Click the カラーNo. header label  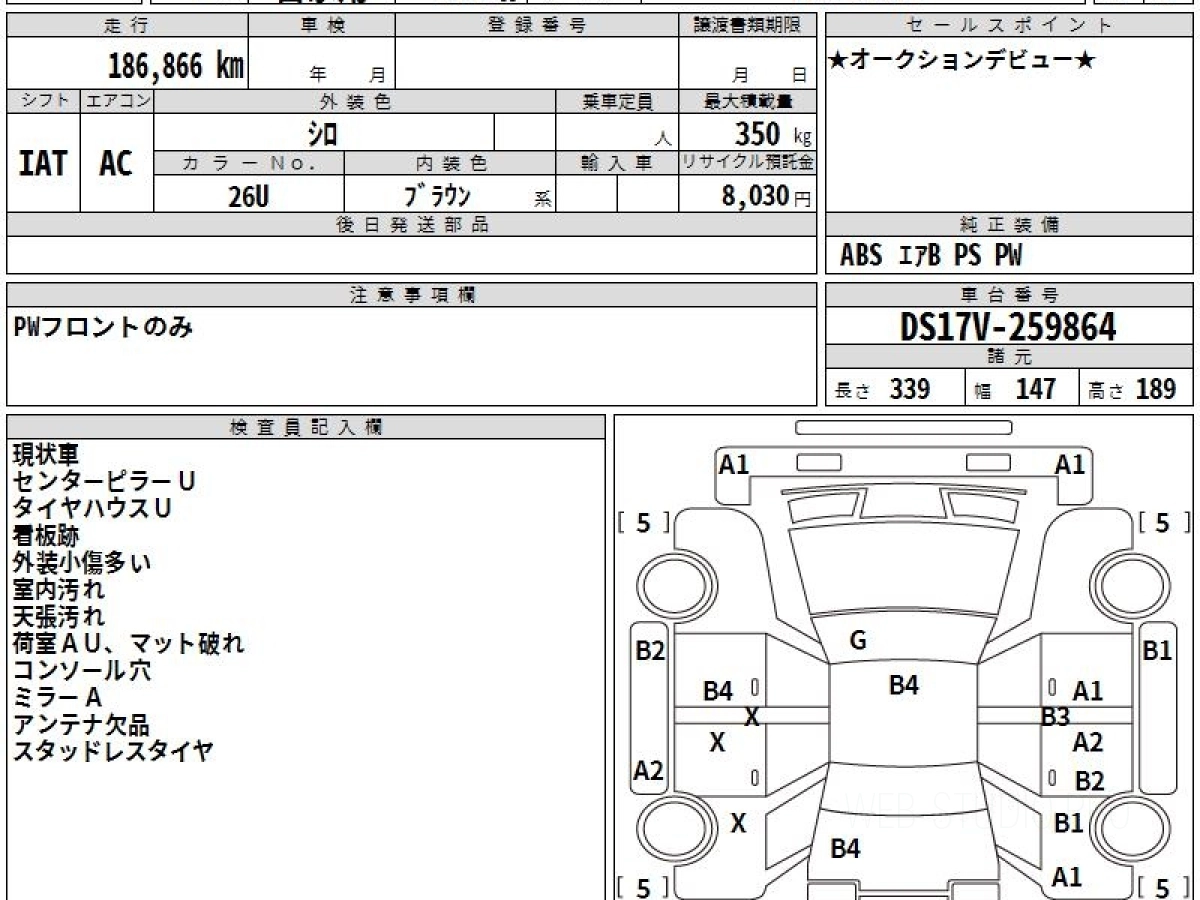pyautogui.click(x=249, y=163)
